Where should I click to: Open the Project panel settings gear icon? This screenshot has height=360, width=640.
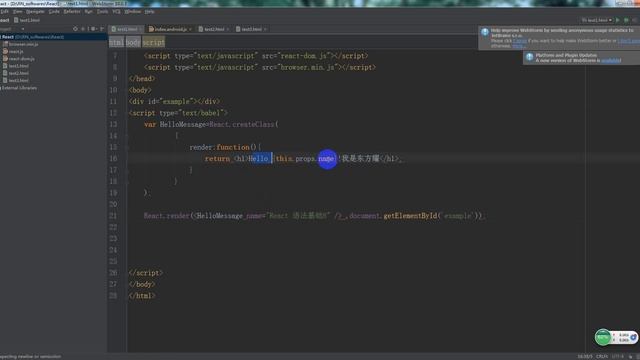click(x=93, y=29)
